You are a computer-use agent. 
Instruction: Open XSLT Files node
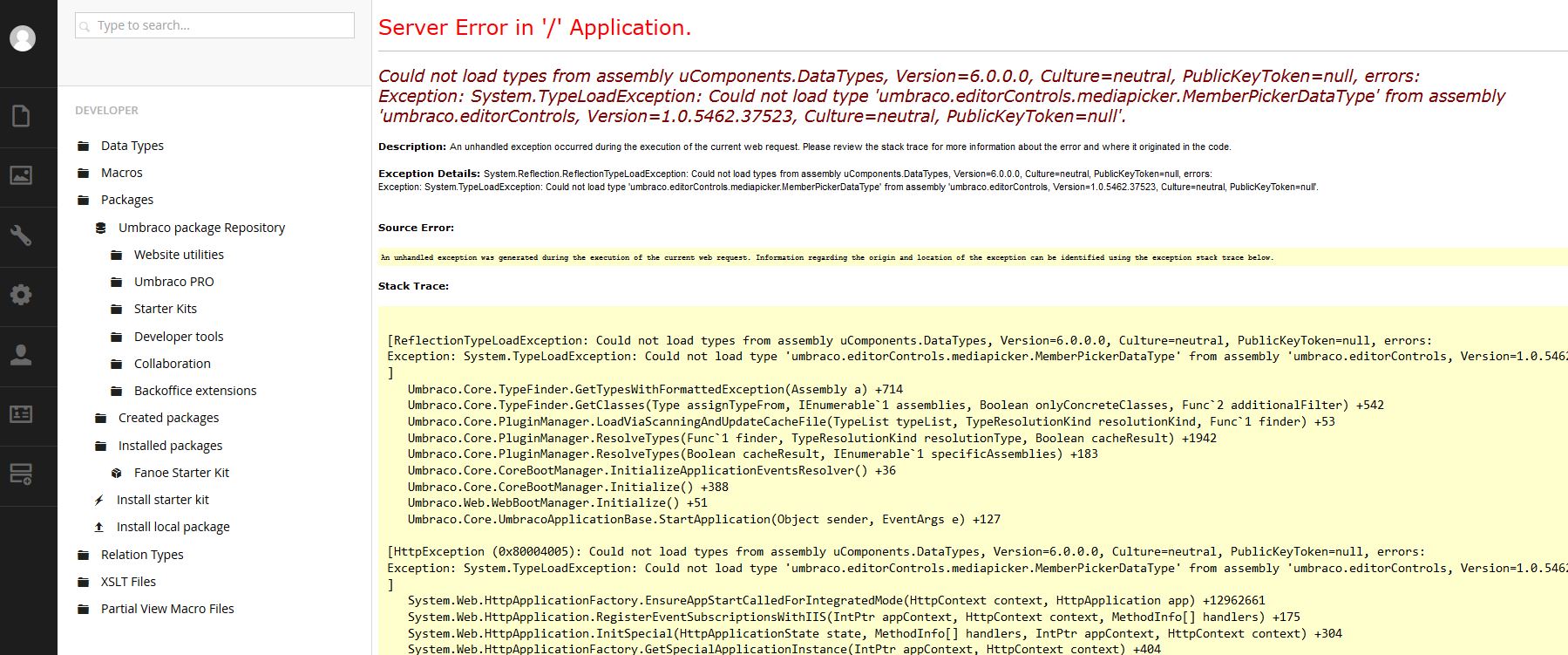(x=128, y=582)
